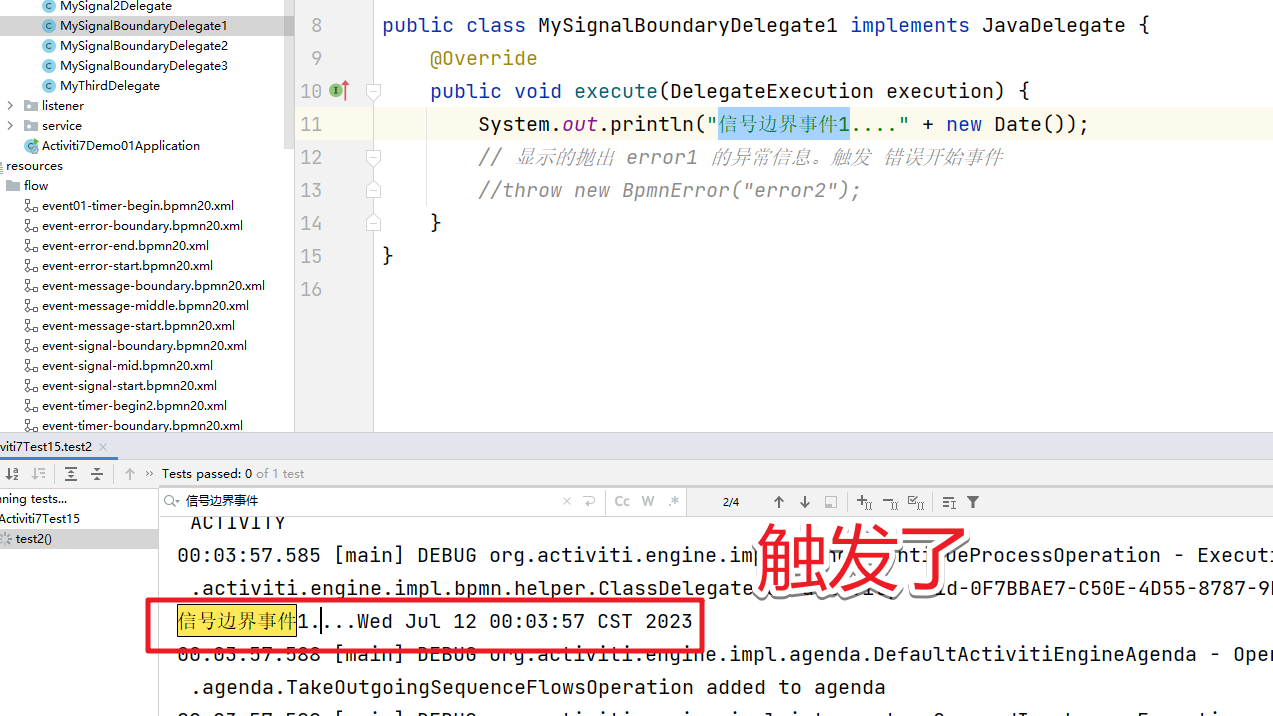Toggle Regex search option

pyautogui.click(x=674, y=502)
